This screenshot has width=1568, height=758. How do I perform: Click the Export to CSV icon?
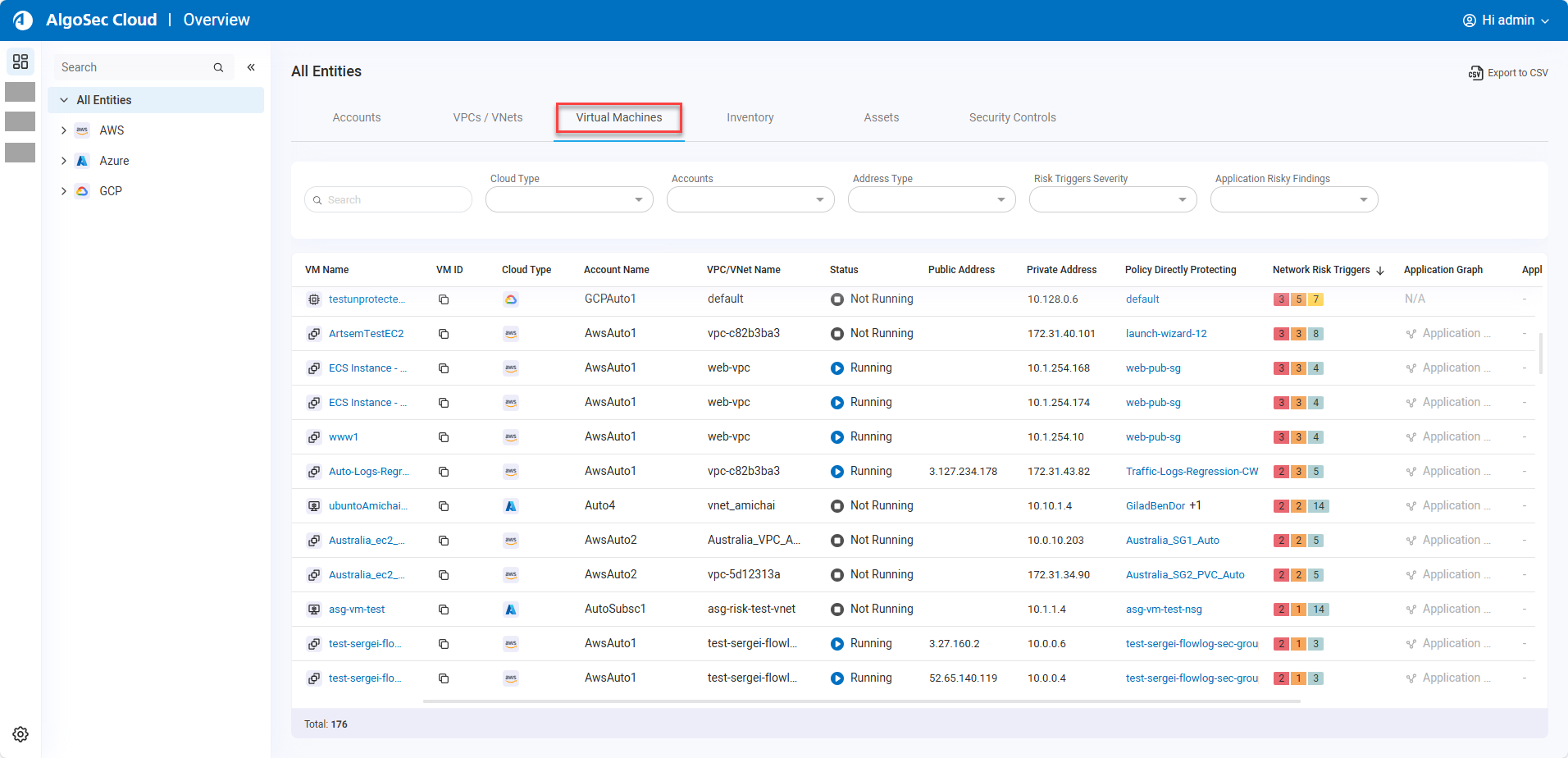pyautogui.click(x=1475, y=73)
